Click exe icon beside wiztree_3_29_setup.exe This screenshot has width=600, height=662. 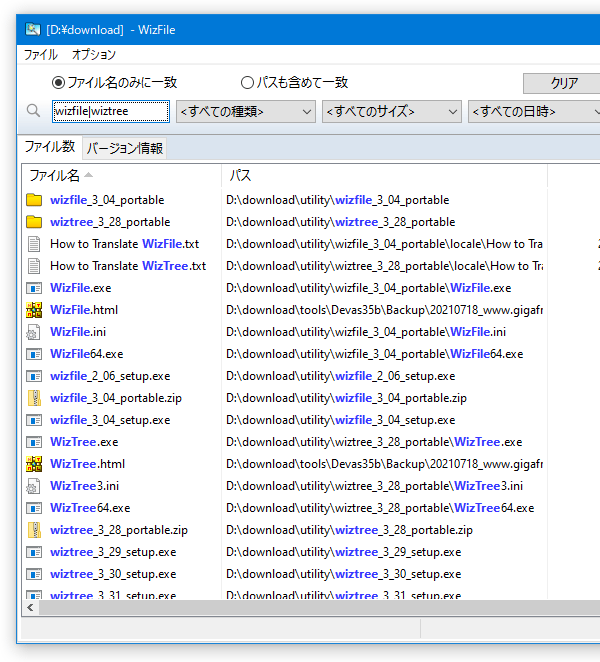pyautogui.click(x=34, y=552)
